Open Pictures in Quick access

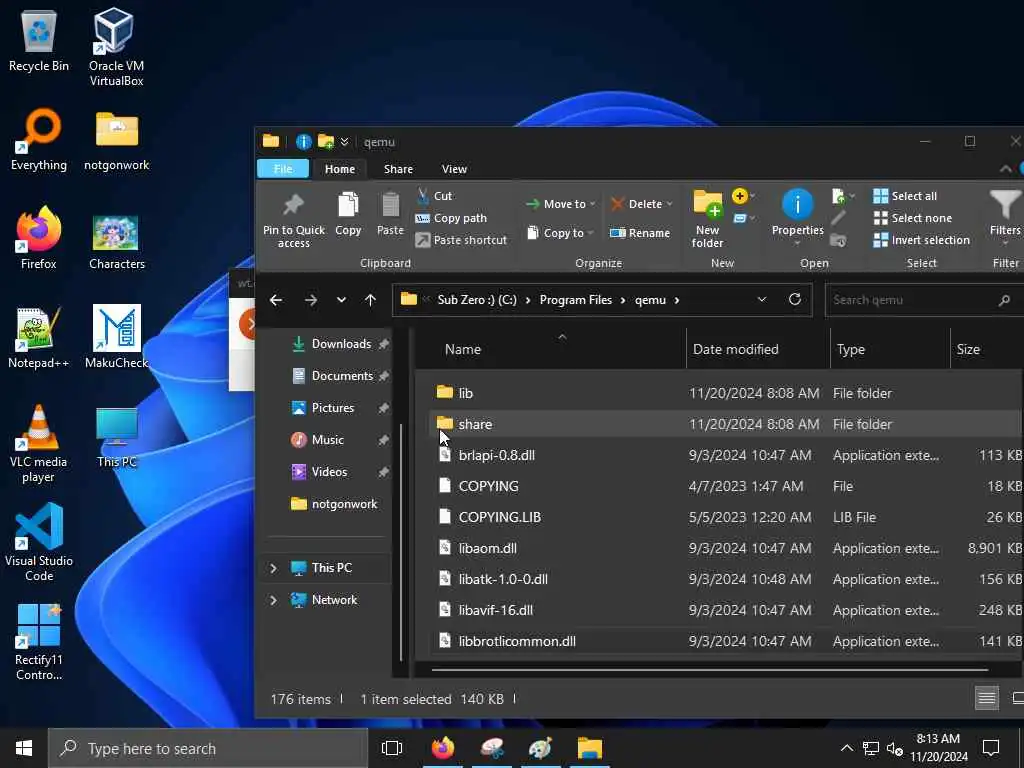point(340,408)
